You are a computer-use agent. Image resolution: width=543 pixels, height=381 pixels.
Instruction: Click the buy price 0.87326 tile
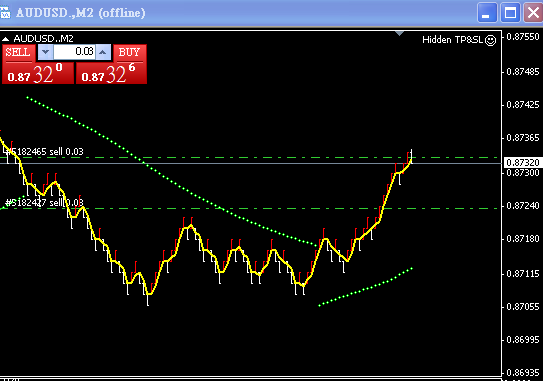click(x=111, y=73)
